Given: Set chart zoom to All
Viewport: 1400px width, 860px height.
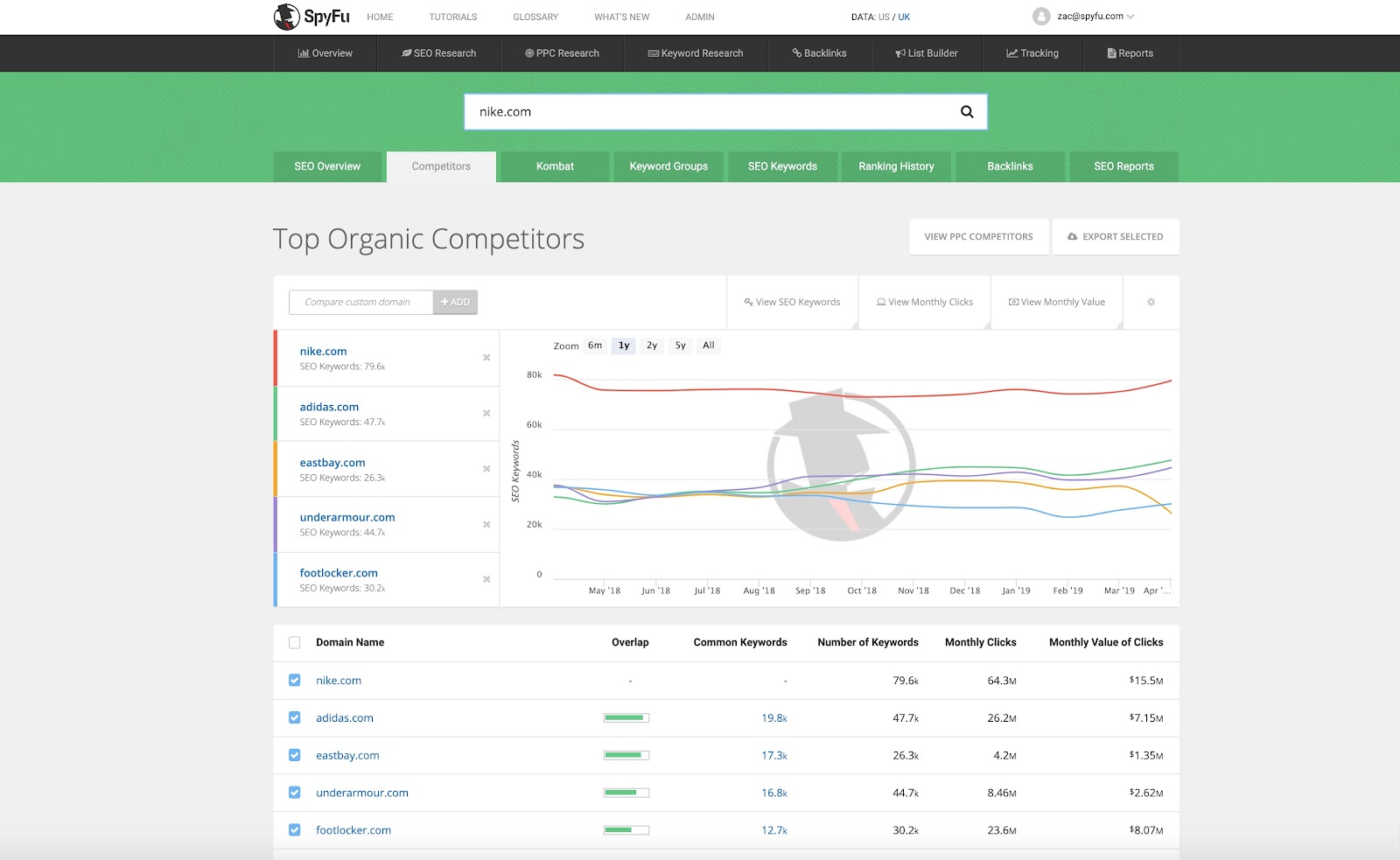Looking at the screenshot, I should 709,346.
